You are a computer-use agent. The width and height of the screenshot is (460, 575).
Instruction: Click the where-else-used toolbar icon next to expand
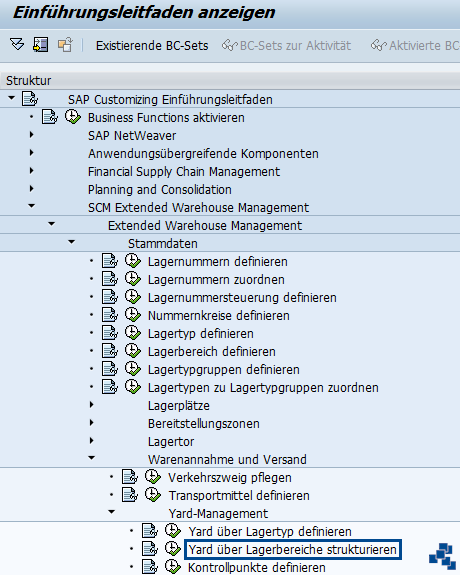(x=41, y=45)
